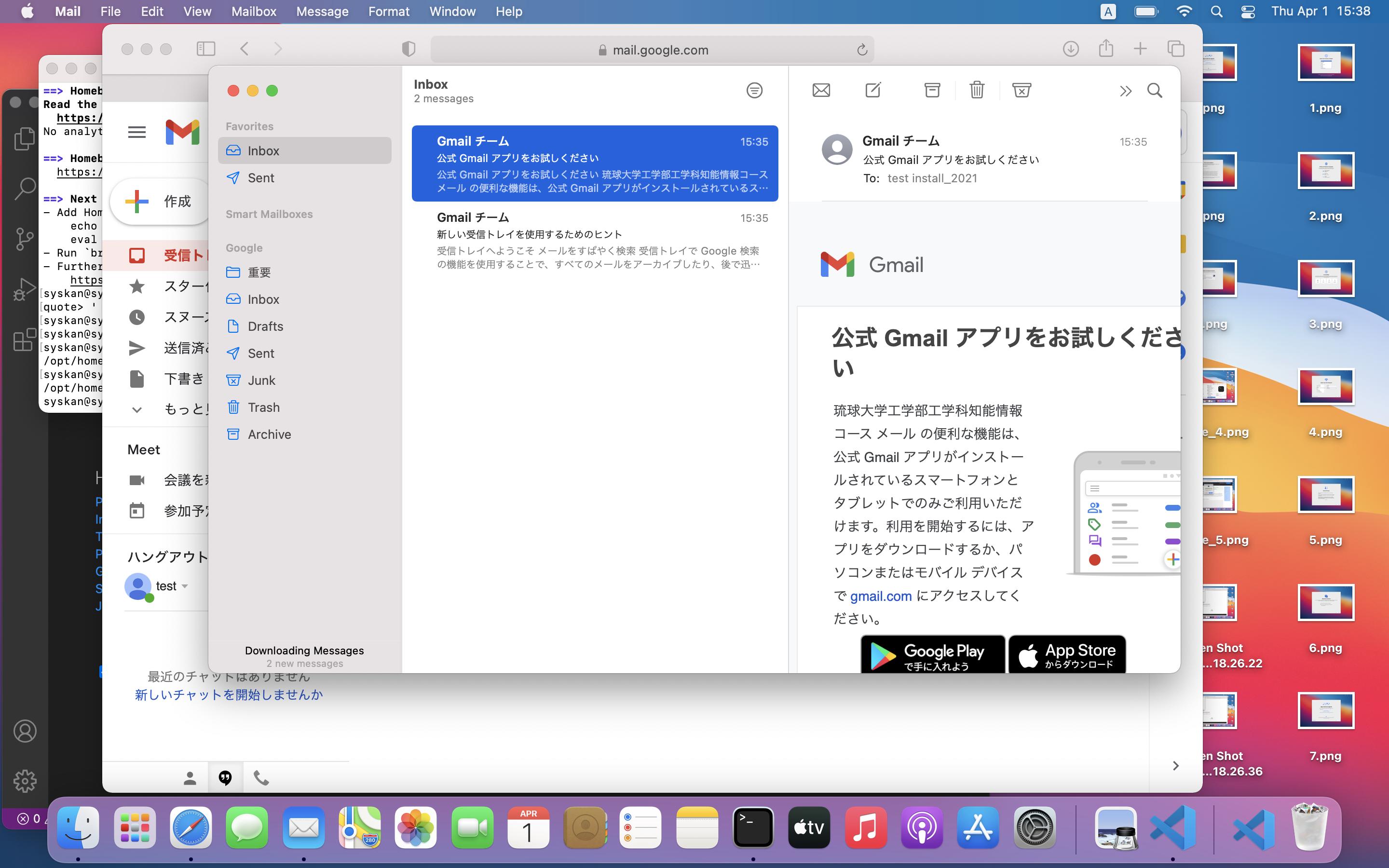The image size is (1389, 868).
Task: Open the Junk mailbox
Action: [x=305, y=380]
